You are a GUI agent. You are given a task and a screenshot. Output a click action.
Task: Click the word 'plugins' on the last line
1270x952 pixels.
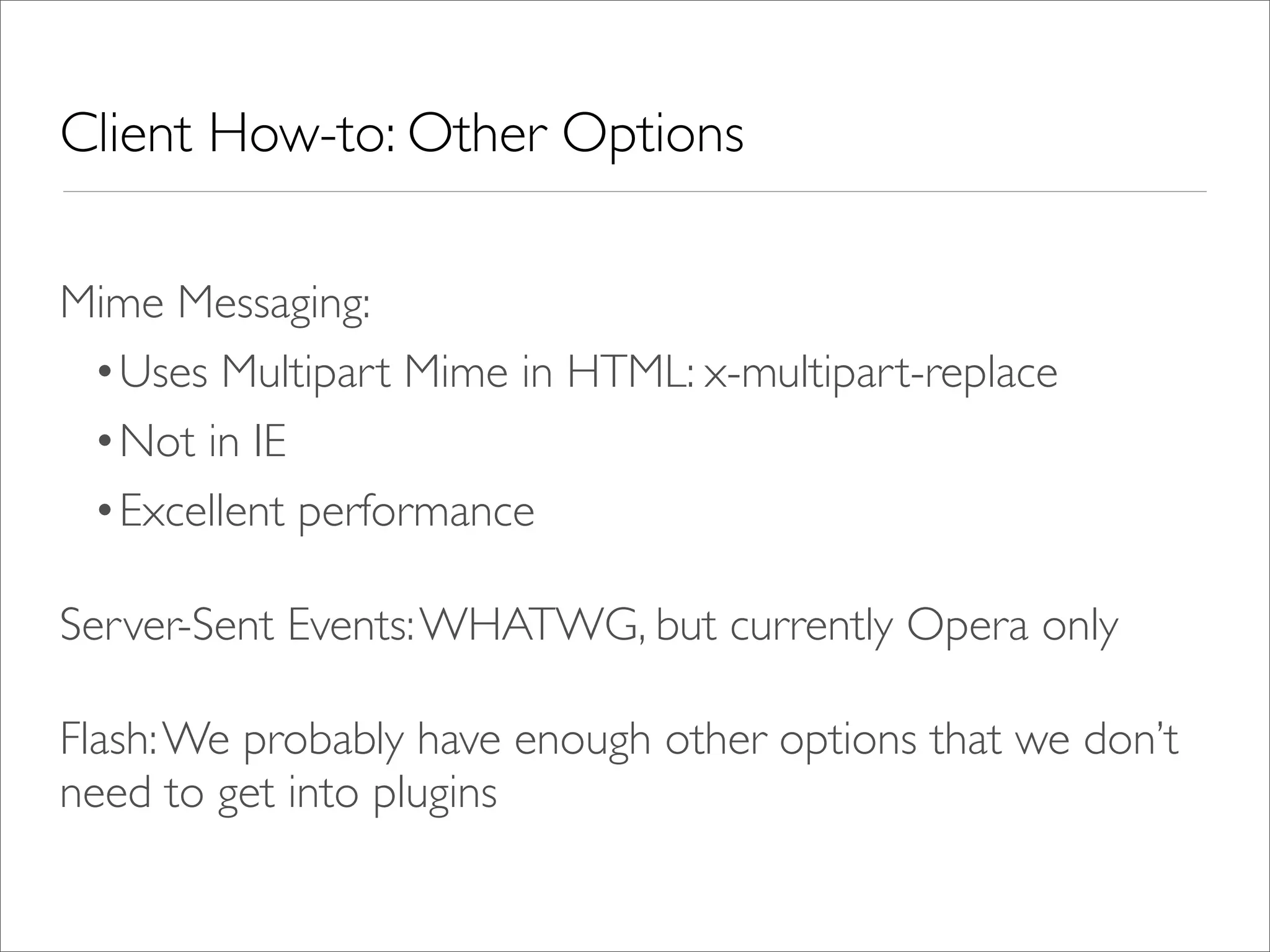434,794
